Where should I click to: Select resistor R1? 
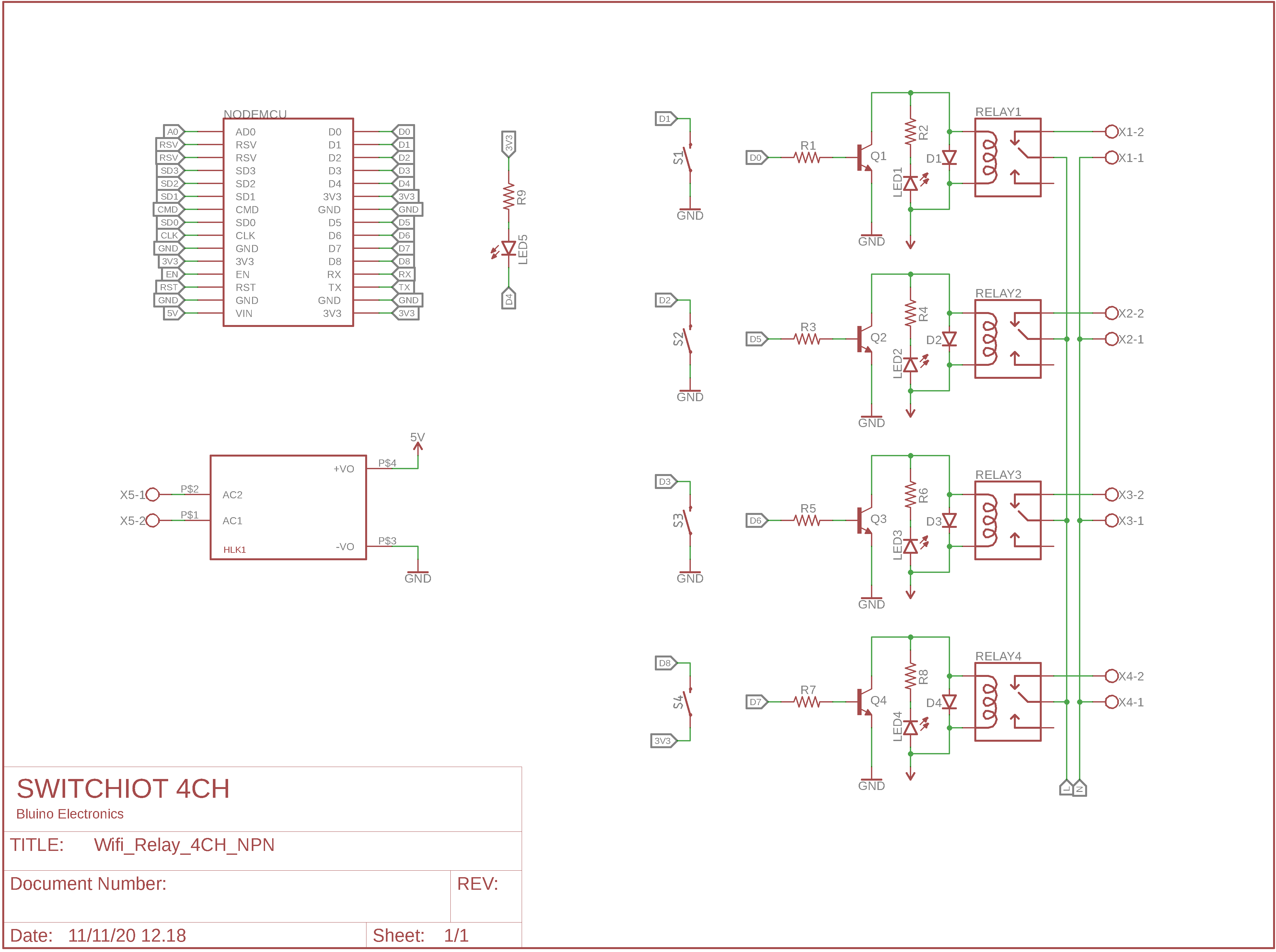(x=807, y=157)
